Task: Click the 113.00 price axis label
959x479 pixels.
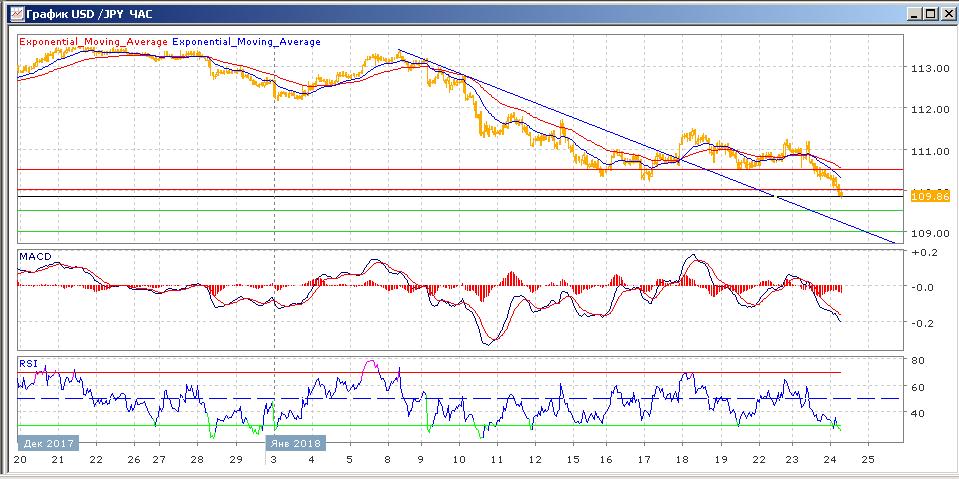Action: 928,69
